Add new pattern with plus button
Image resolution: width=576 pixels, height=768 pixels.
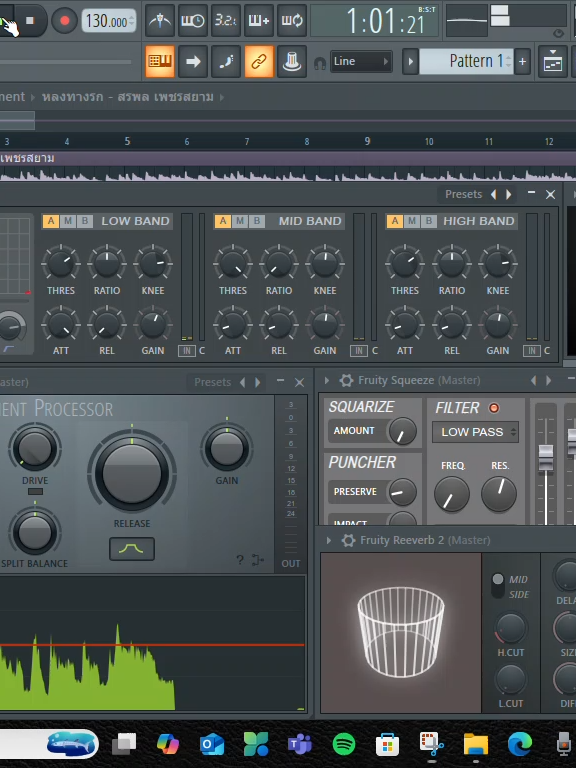pos(522,62)
